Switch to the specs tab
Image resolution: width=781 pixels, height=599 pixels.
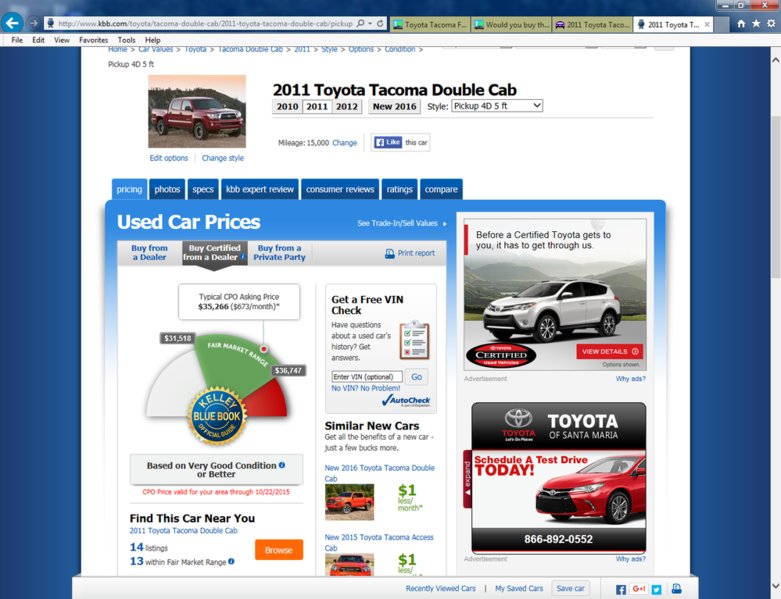(x=203, y=189)
